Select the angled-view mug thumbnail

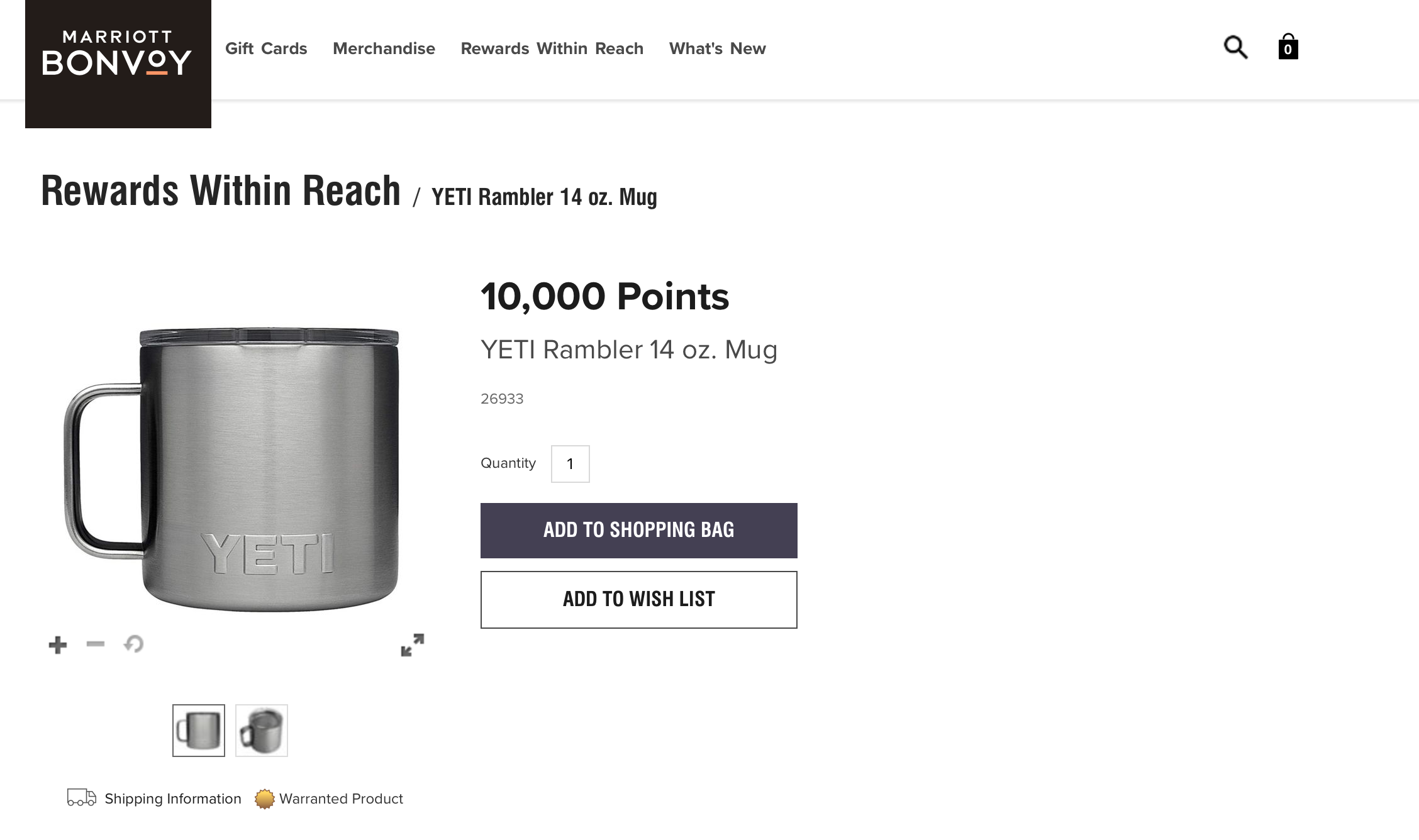pyautogui.click(x=262, y=731)
